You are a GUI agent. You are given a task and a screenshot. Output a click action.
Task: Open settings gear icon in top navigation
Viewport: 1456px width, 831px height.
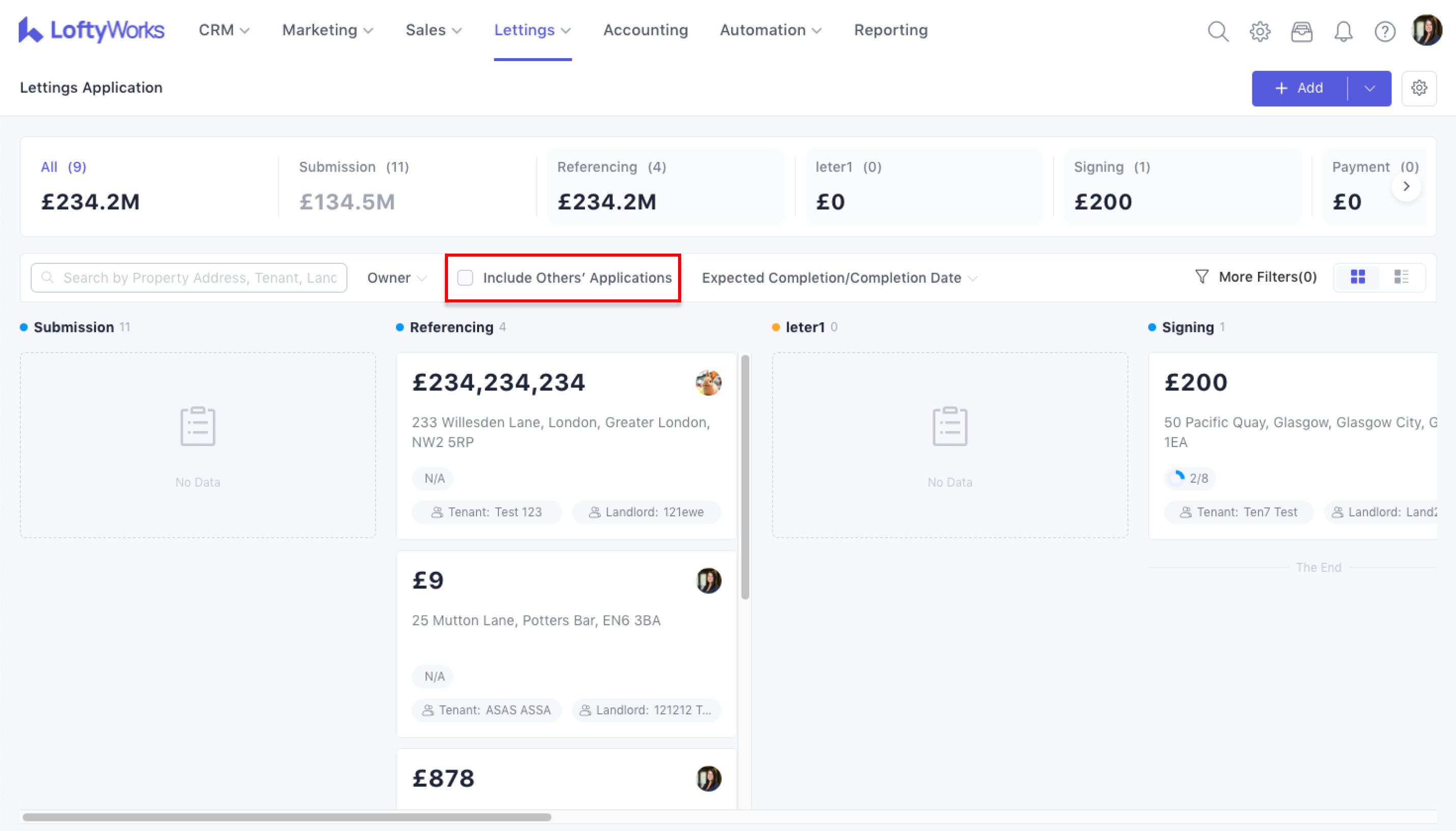coord(1259,31)
